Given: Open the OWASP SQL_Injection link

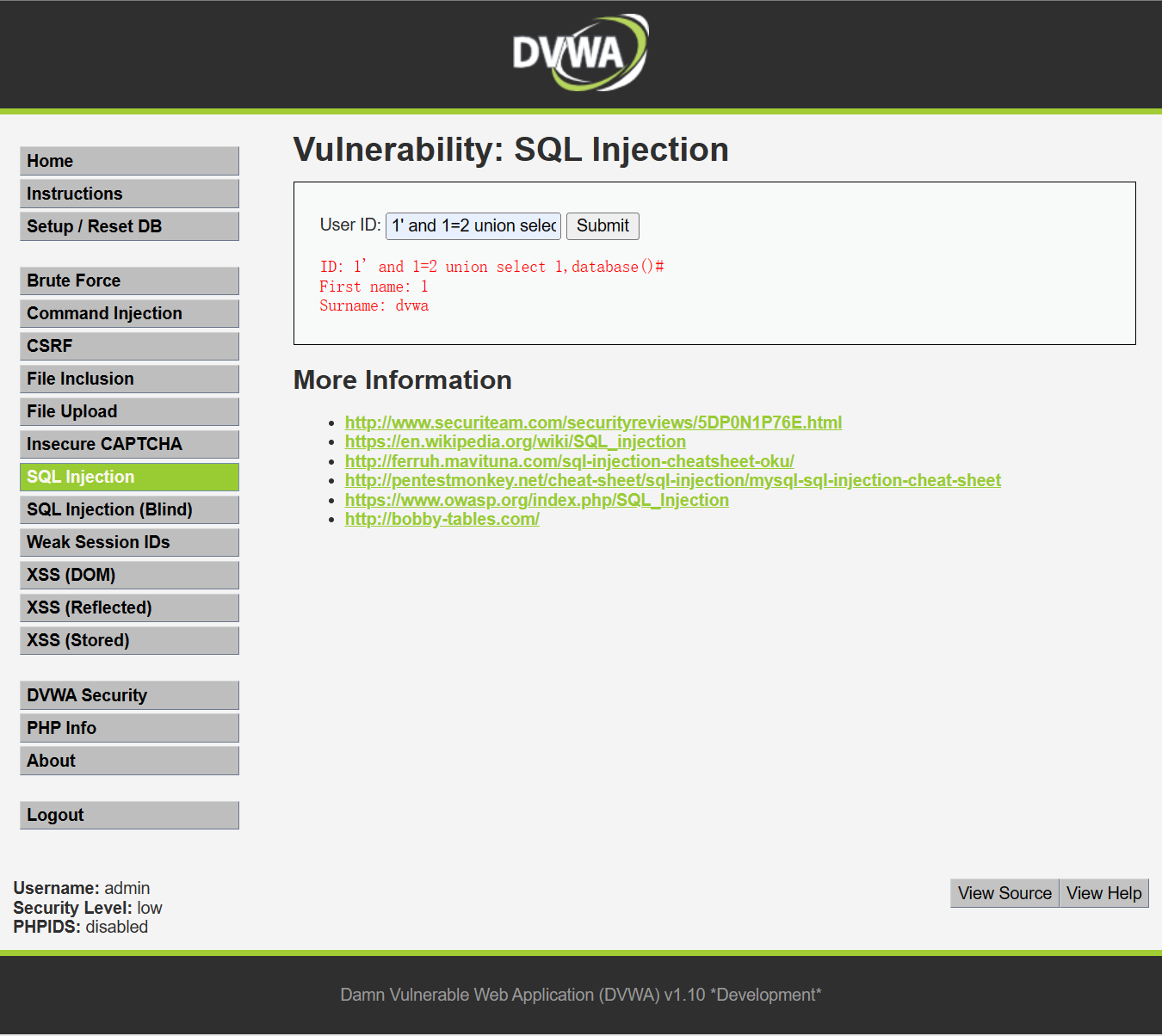Looking at the screenshot, I should pyautogui.click(x=537, y=500).
